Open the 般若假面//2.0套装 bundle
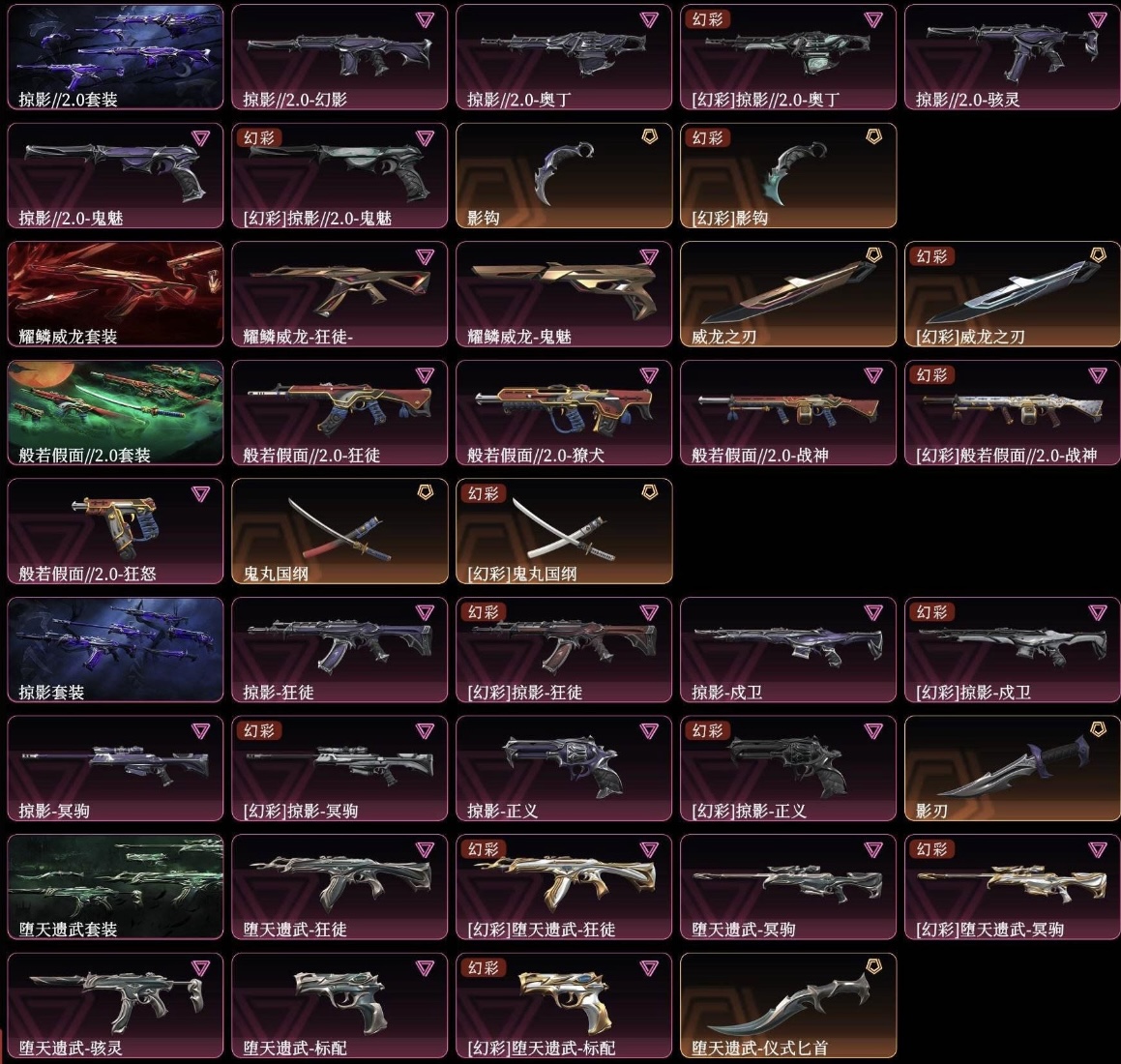Image resolution: width=1121 pixels, height=1064 pixels. click(x=115, y=413)
